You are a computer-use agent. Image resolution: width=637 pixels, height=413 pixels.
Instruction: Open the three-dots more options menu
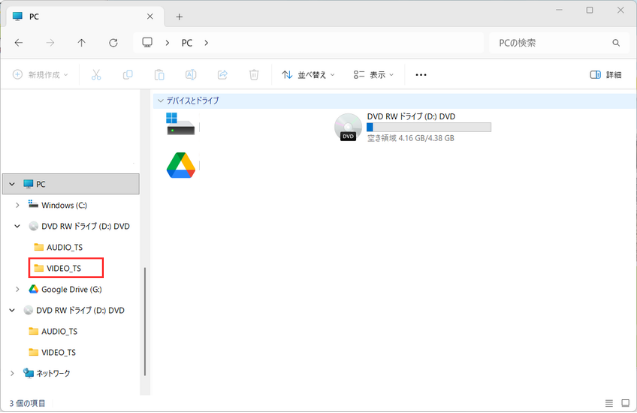(x=421, y=75)
